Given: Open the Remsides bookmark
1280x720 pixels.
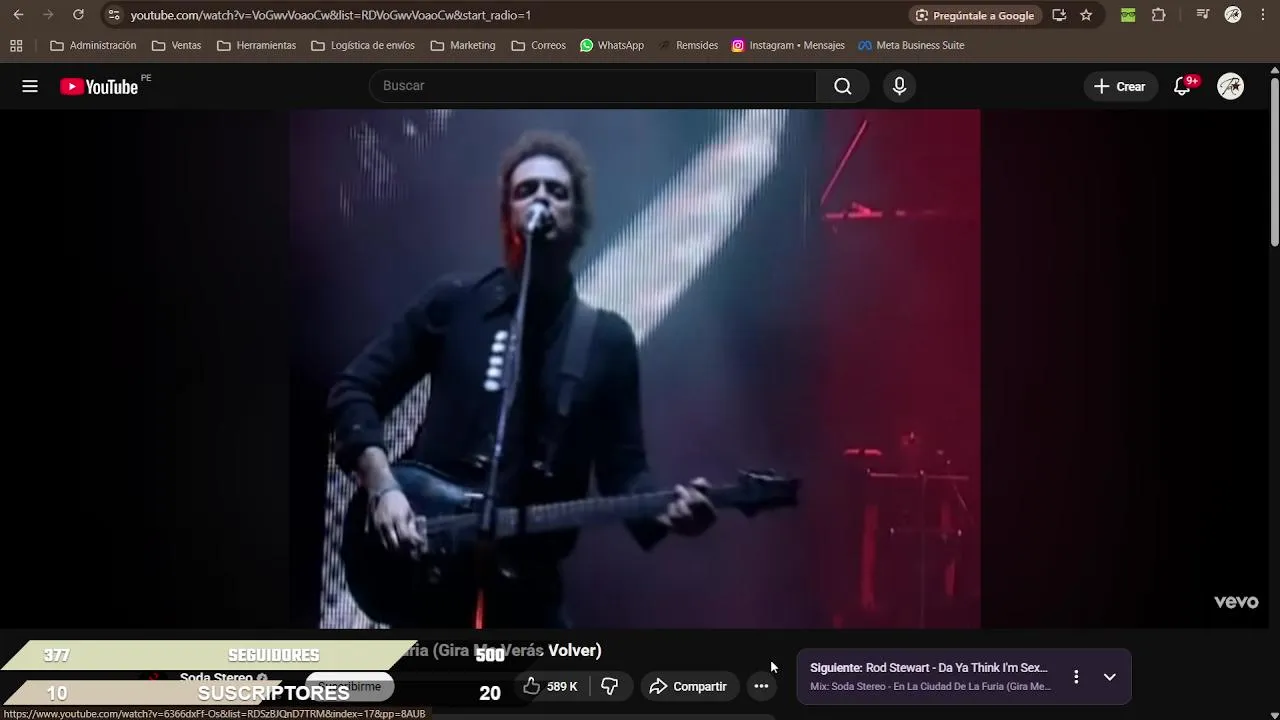Looking at the screenshot, I should pyautogui.click(x=689, y=45).
